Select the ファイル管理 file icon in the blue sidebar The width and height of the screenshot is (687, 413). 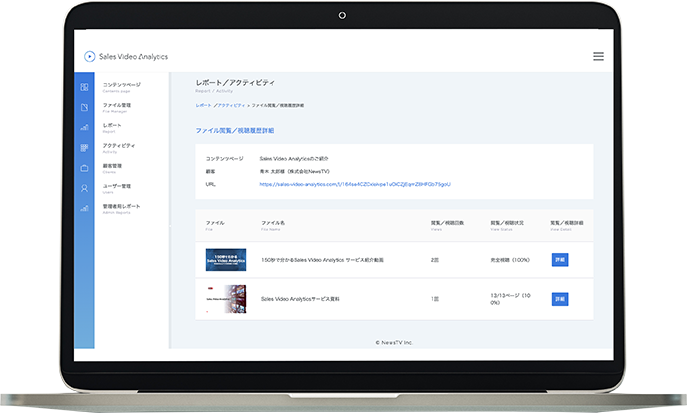click(84, 107)
